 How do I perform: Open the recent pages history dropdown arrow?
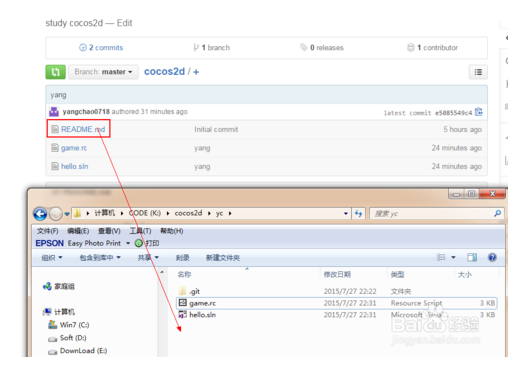tap(67, 214)
